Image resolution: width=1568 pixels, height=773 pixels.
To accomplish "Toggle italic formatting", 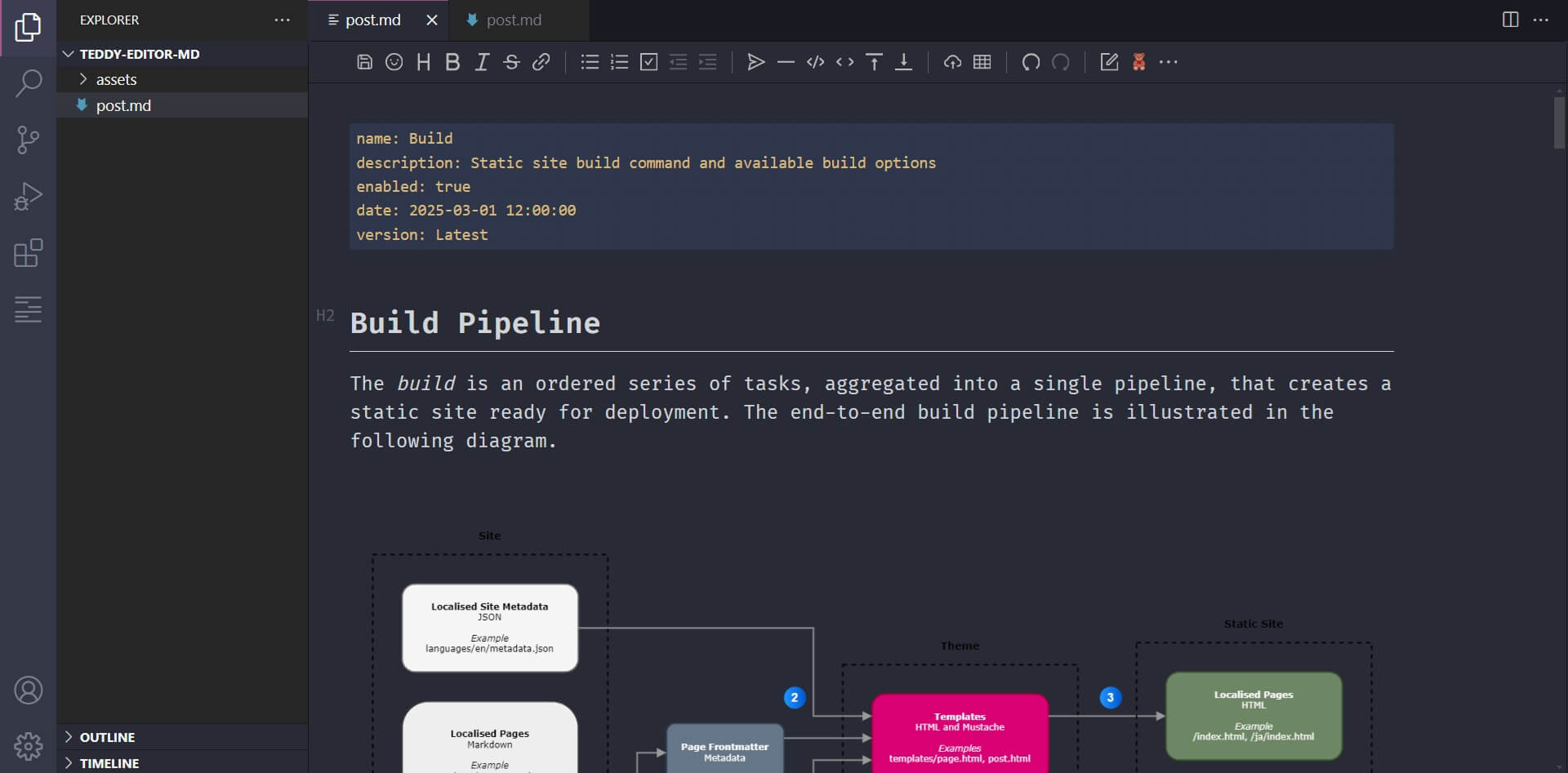I will [x=482, y=62].
